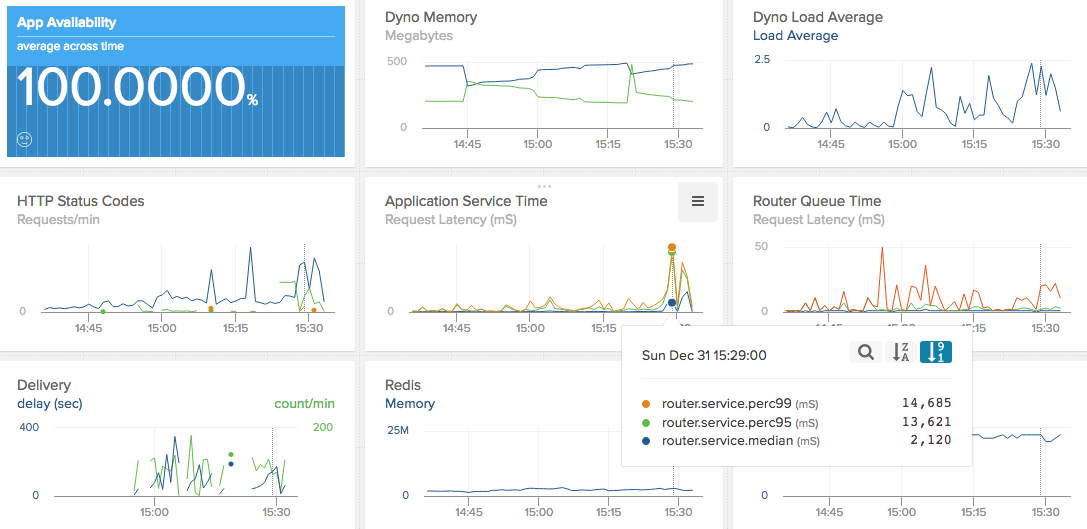Click the 2.5 axis value in Dyno Load Average
The height and width of the screenshot is (529, 1087).
coord(760,60)
